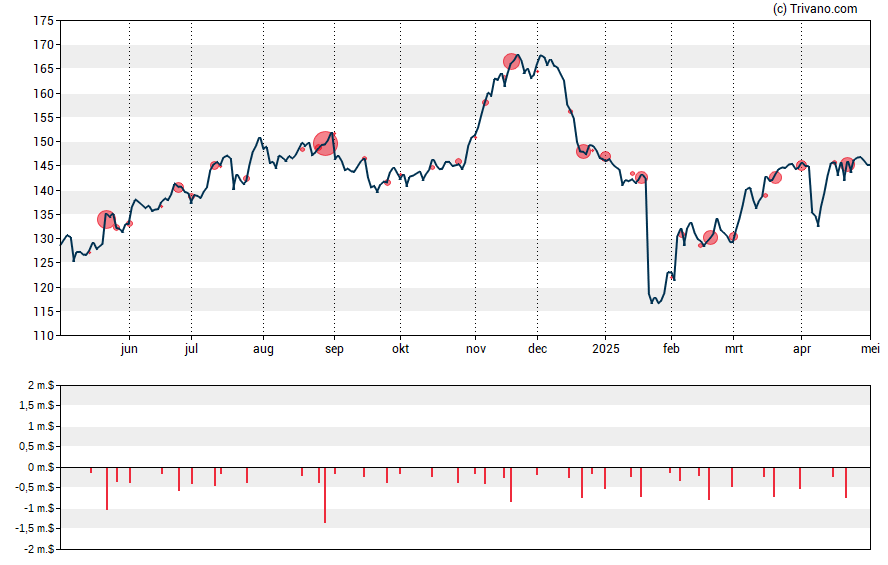Viewport: 888px width, 565px height.
Task: Click the '2025' year label
Action: (605, 349)
